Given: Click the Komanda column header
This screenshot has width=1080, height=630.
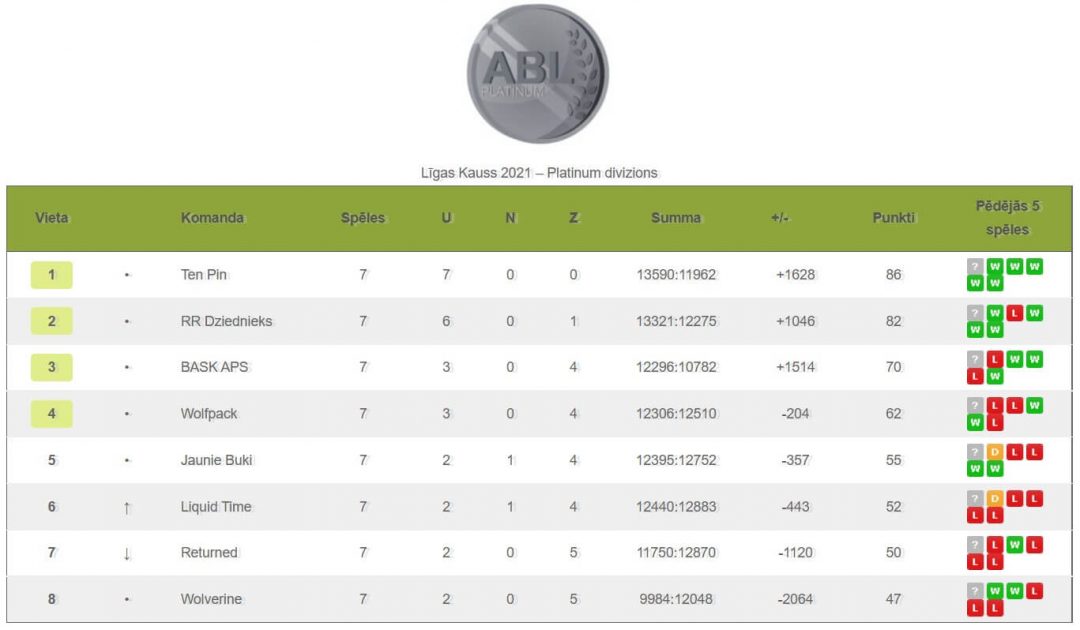Looking at the screenshot, I should (x=212, y=218).
